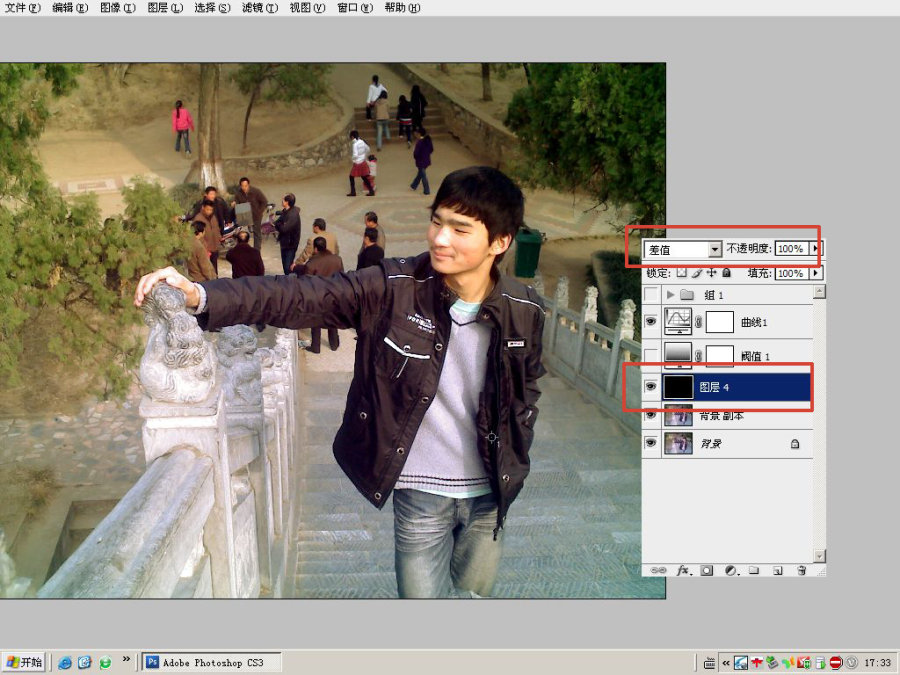Viewport: 900px width, 675px height.
Task: Create a new group folder icon
Action: 754,570
